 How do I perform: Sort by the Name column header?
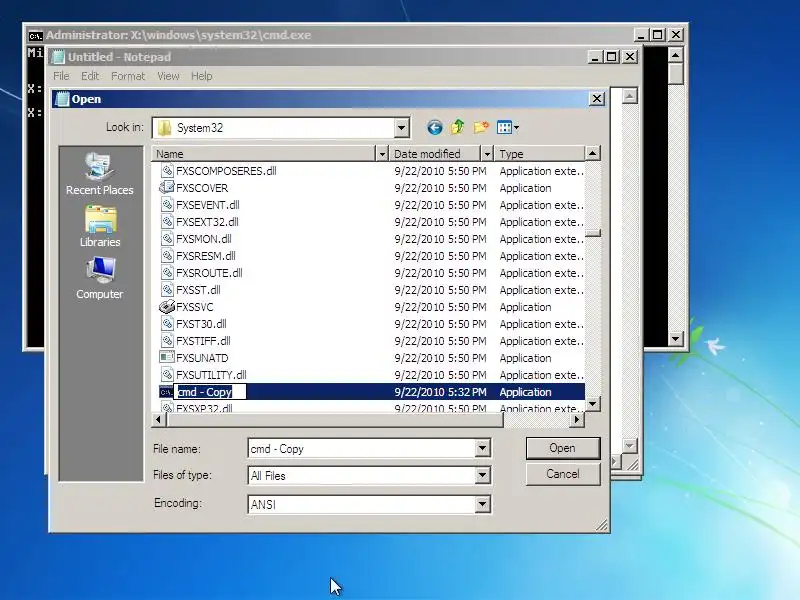[x=263, y=154]
